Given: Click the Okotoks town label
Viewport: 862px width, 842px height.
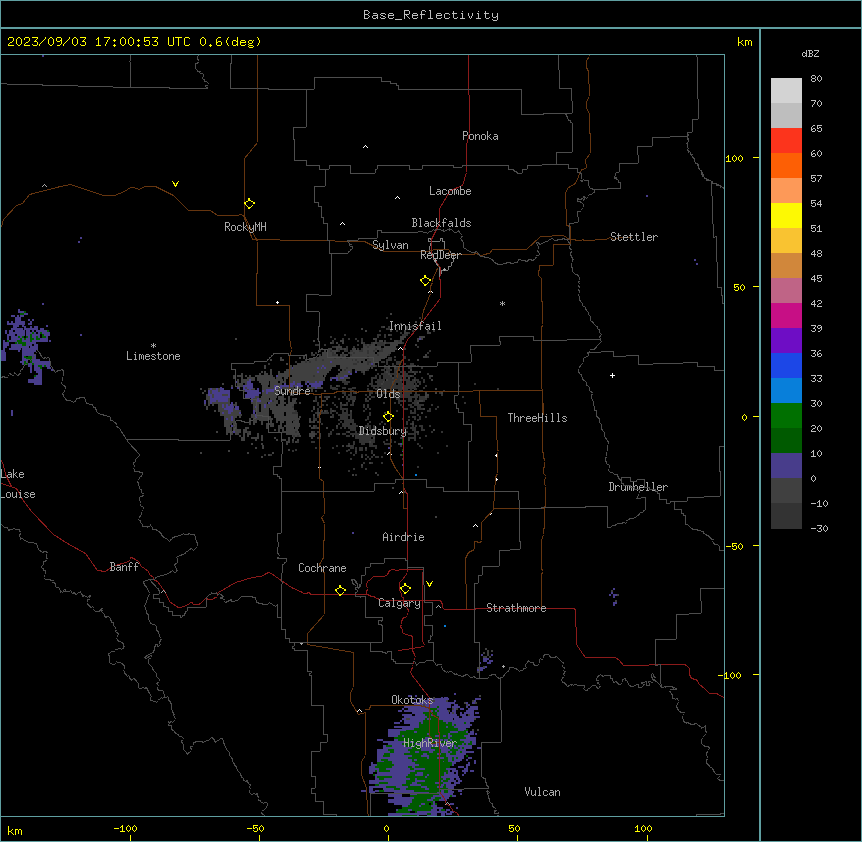Looking at the screenshot, I should [x=412, y=700].
